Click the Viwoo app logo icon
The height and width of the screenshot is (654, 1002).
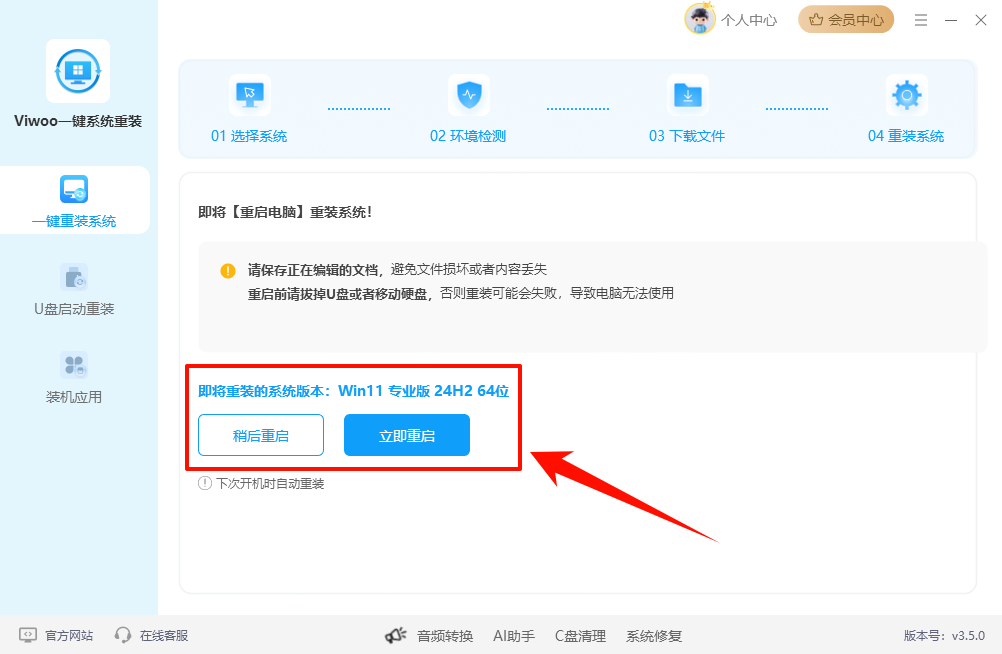point(78,71)
